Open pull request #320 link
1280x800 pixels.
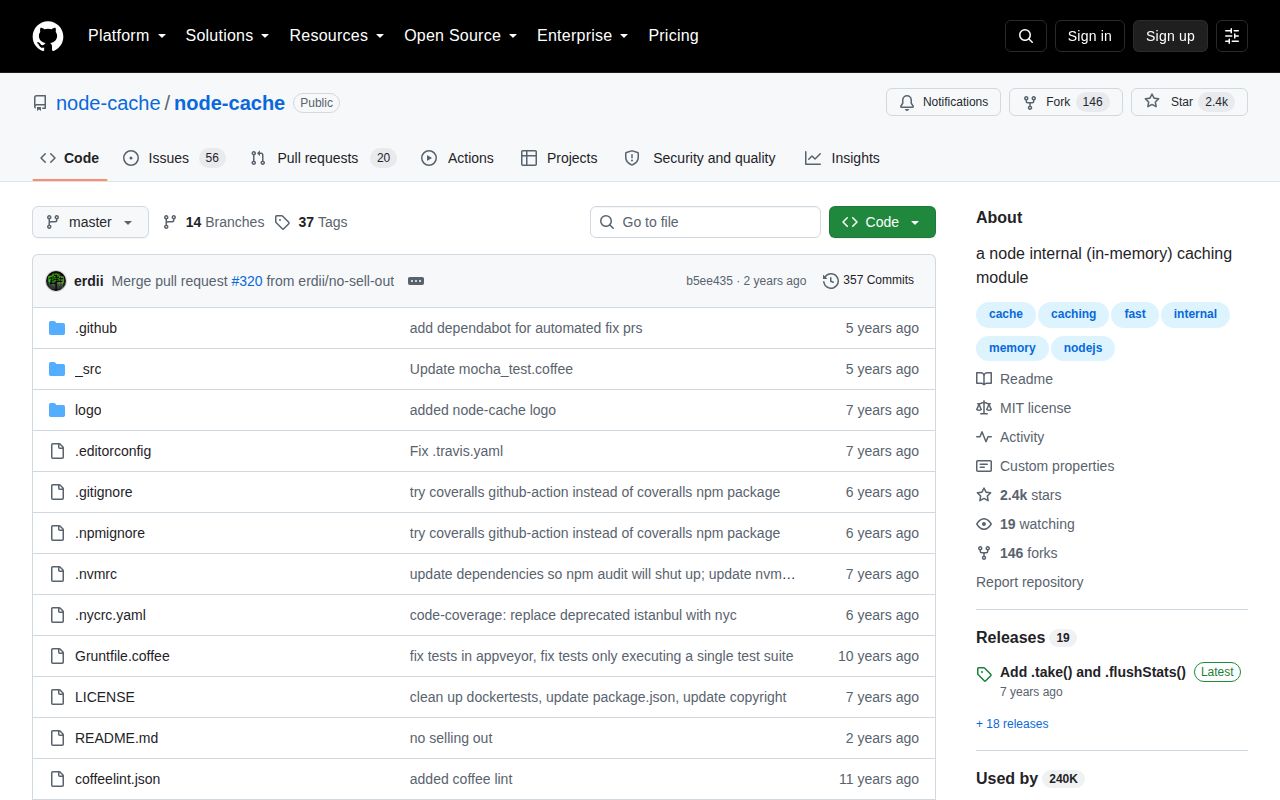[247, 281]
